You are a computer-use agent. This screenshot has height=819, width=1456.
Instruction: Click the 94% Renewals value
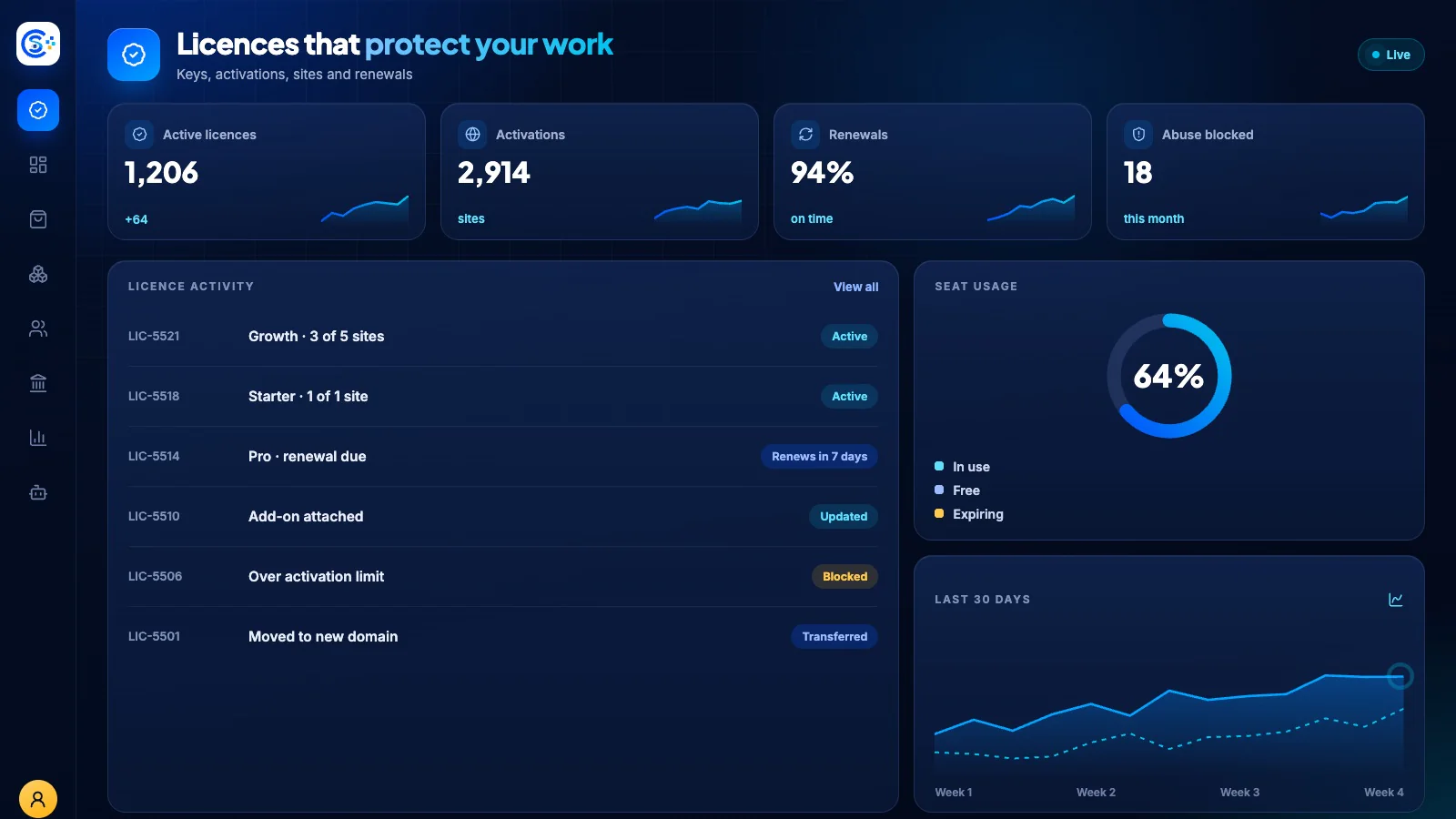click(823, 173)
